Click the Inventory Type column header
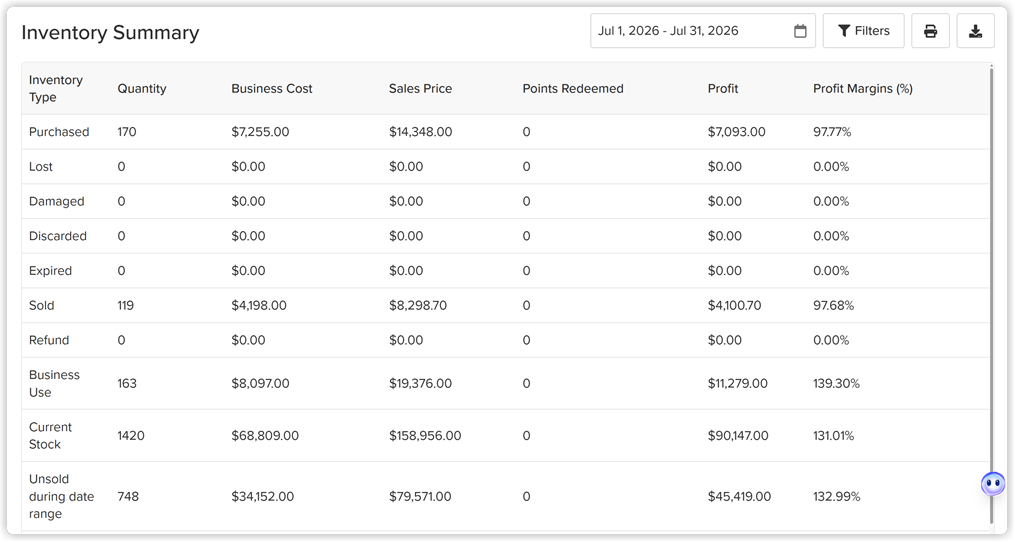1015x542 pixels. click(56, 89)
